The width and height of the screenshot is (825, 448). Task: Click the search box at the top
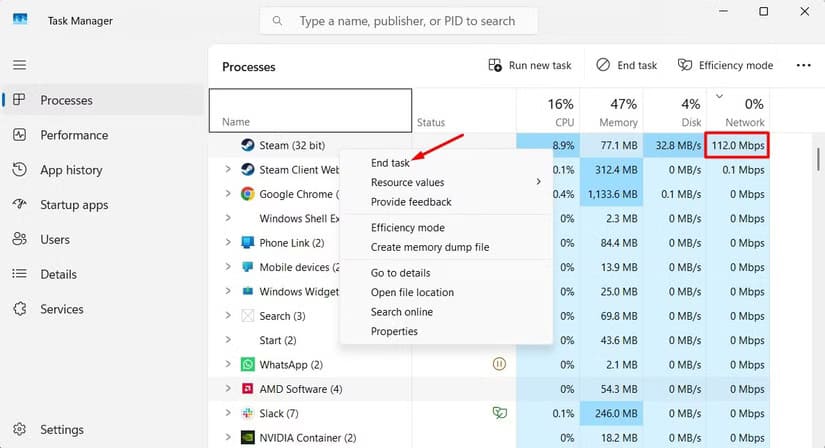coord(398,20)
